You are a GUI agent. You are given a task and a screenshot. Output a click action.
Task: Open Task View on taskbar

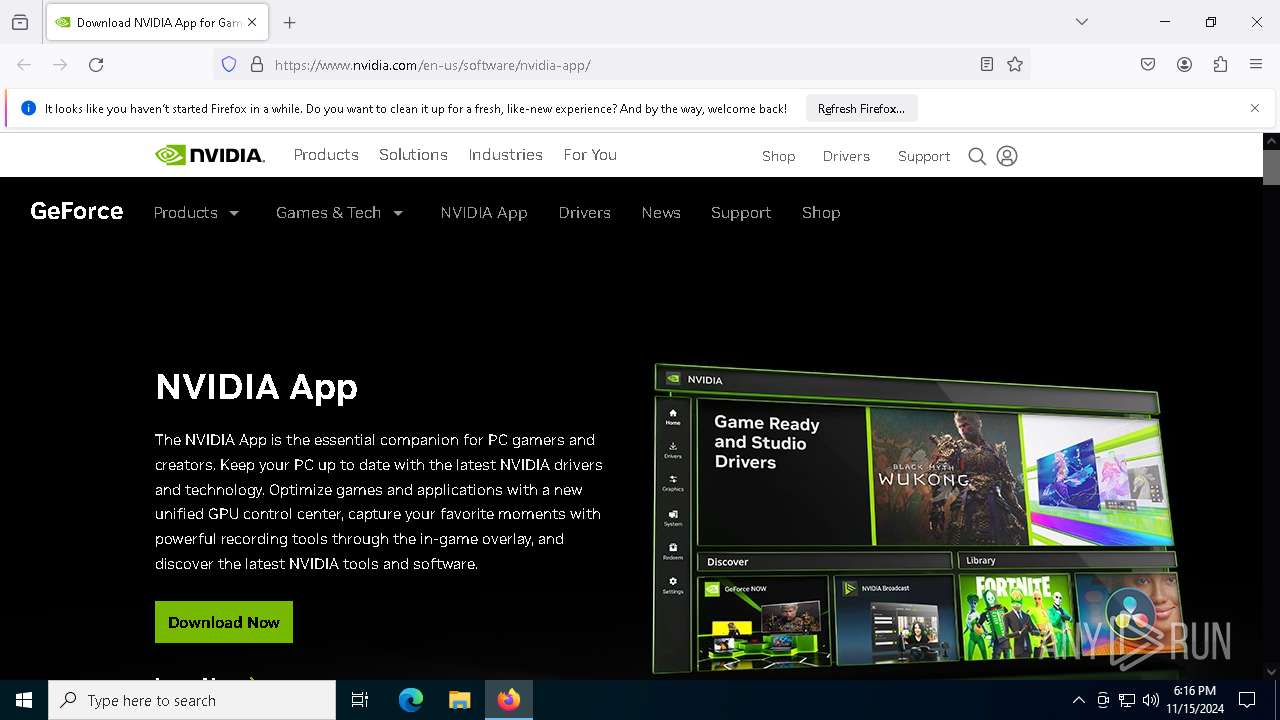pyautogui.click(x=360, y=700)
